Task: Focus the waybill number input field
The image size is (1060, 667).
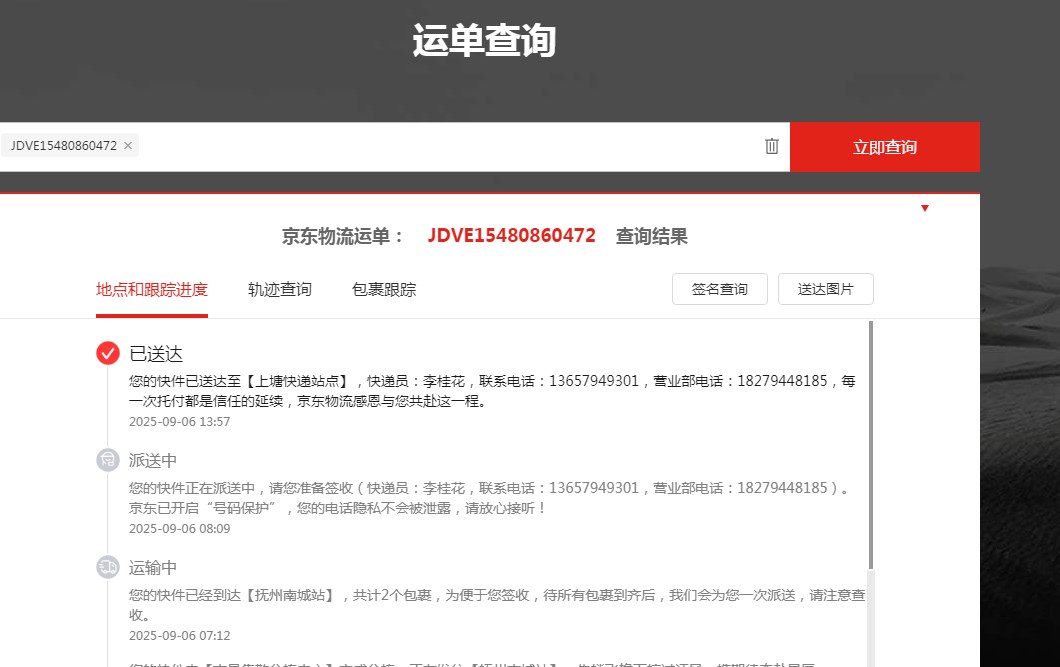Action: click(x=450, y=146)
